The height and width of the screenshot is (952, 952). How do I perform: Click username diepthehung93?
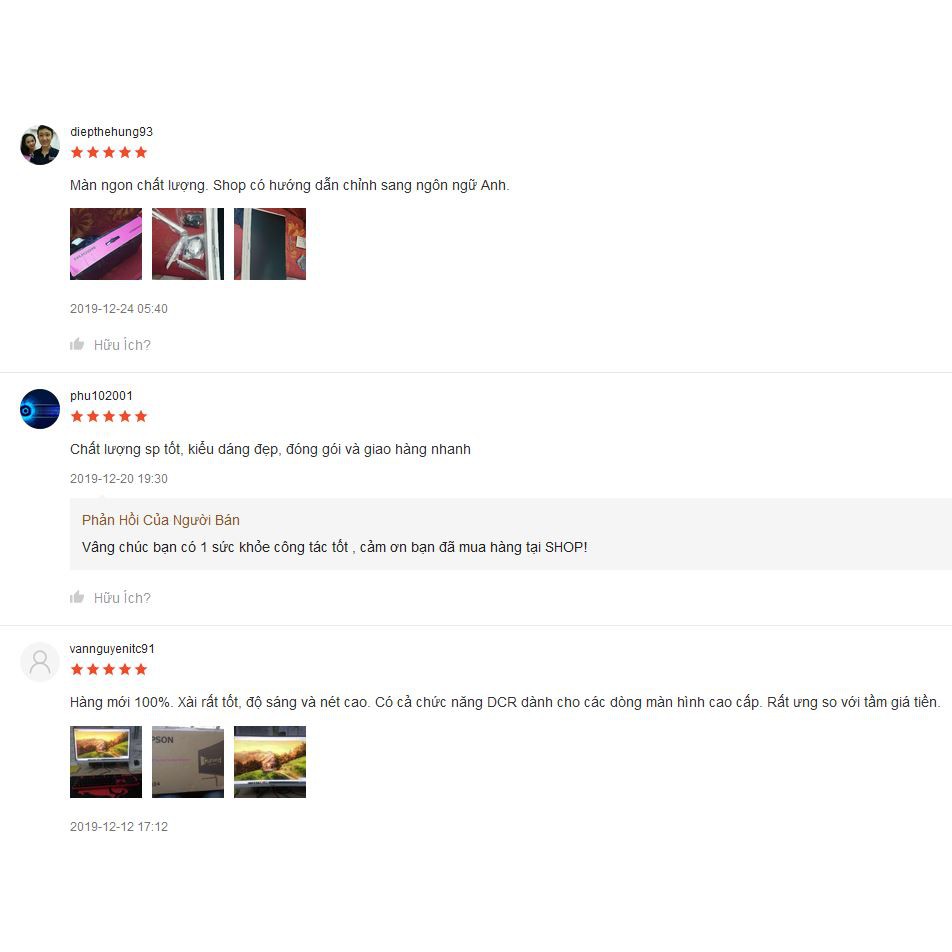(x=112, y=132)
